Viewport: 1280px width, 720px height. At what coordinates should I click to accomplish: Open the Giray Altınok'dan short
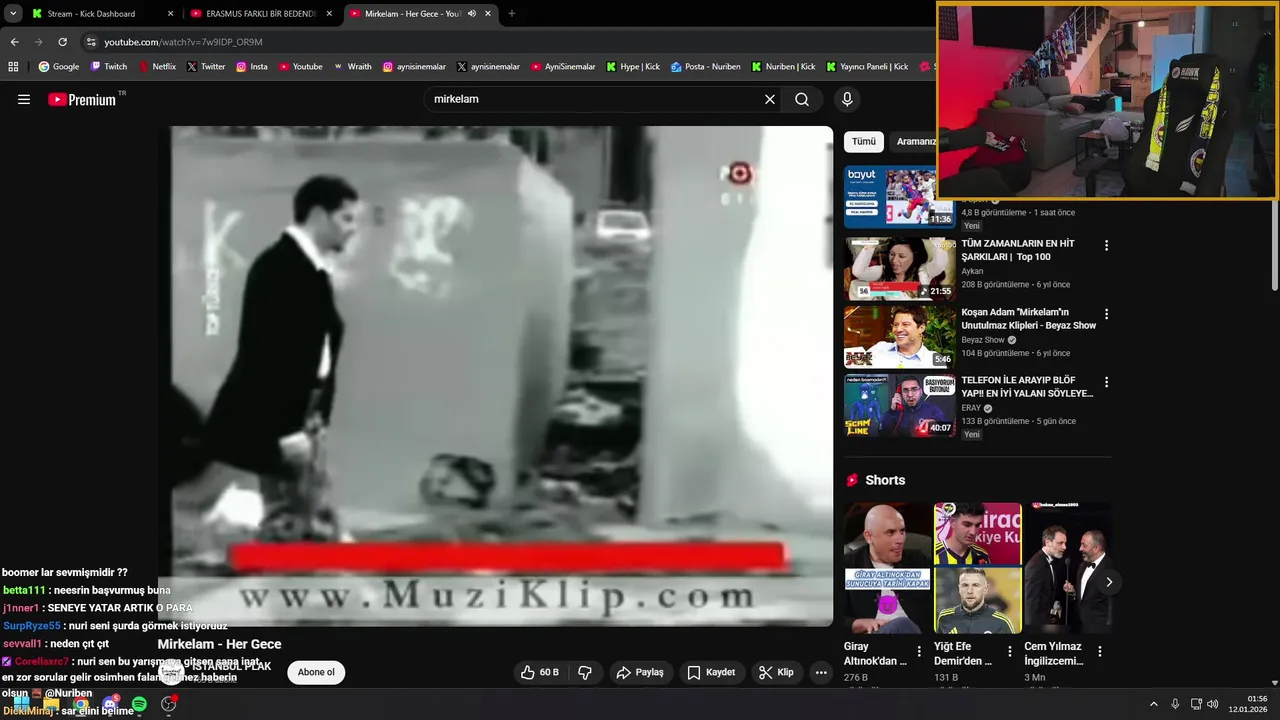coord(887,568)
